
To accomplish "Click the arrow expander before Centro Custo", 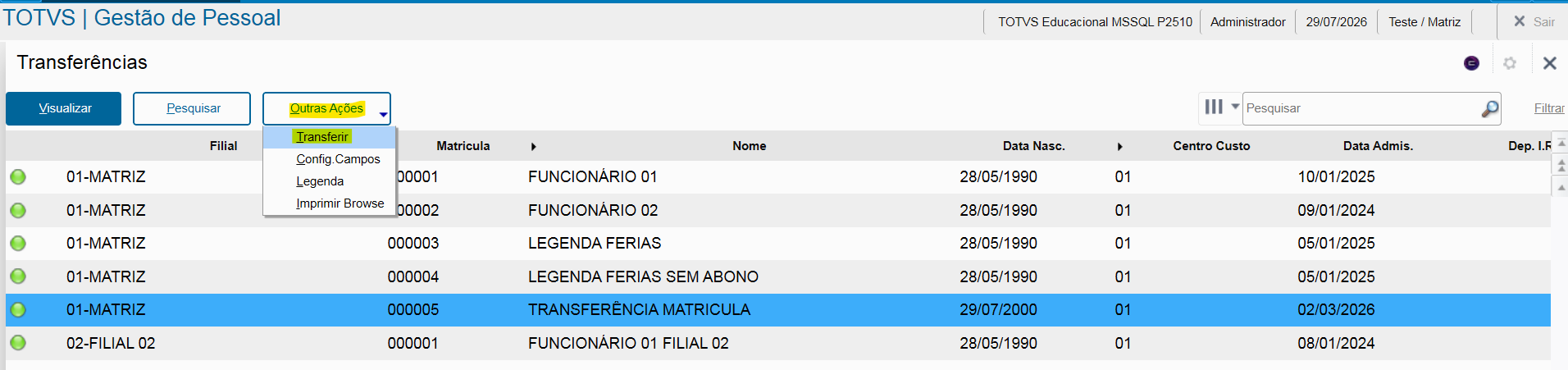I will click(x=1119, y=146).
